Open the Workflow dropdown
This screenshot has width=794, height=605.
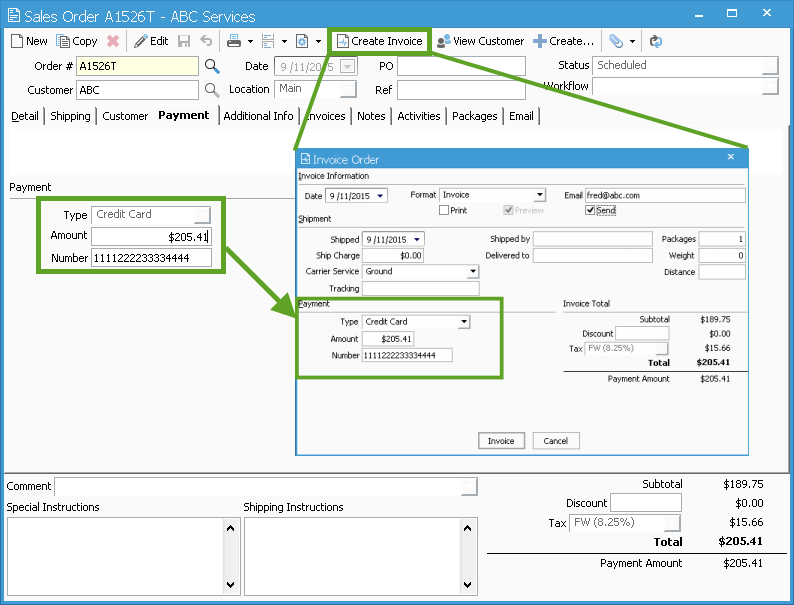click(x=770, y=87)
